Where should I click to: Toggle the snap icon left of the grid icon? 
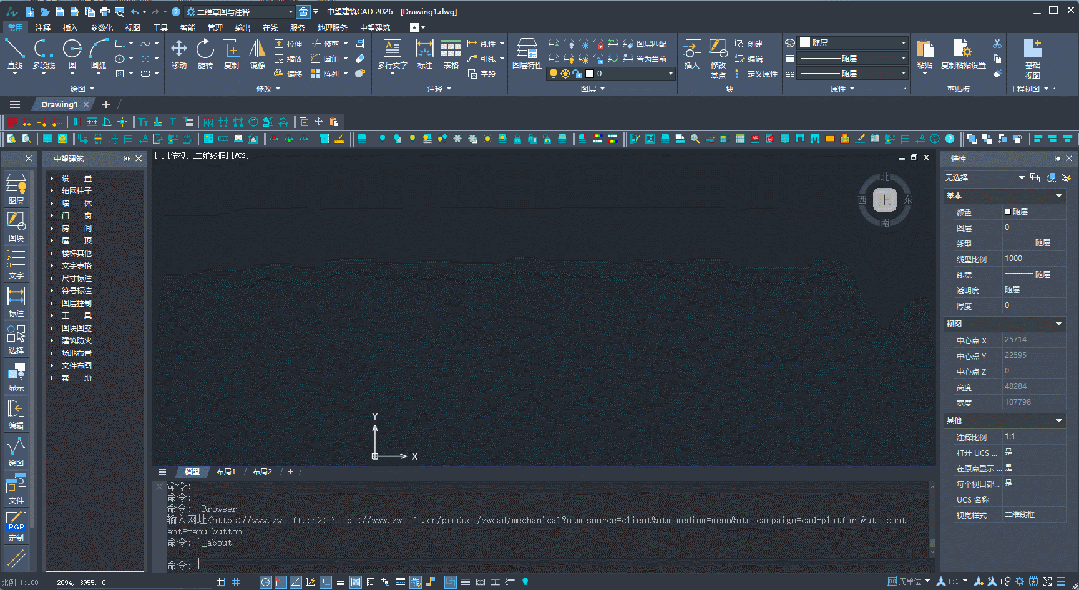point(221,582)
